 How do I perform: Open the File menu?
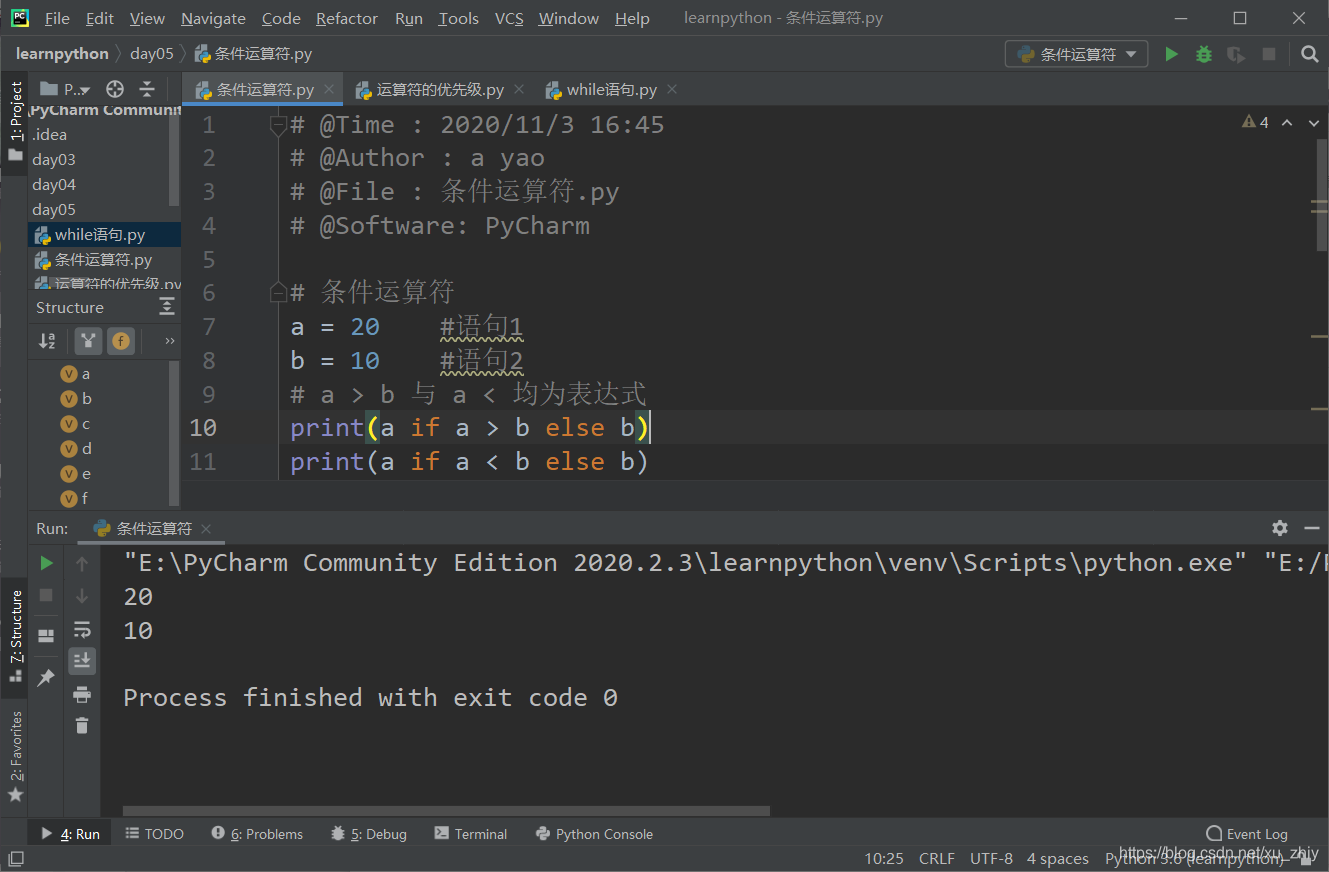tap(57, 18)
